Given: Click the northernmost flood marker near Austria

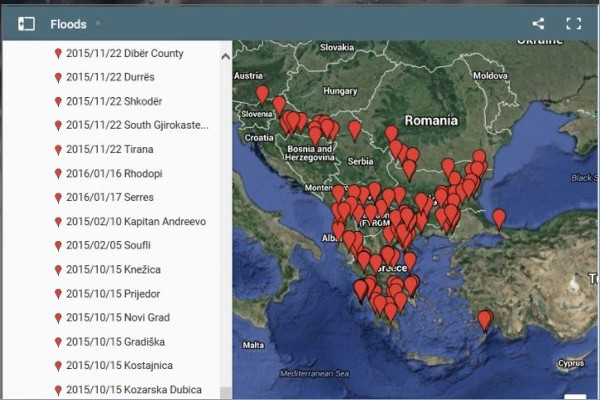Looking at the screenshot, I should coord(262,94).
